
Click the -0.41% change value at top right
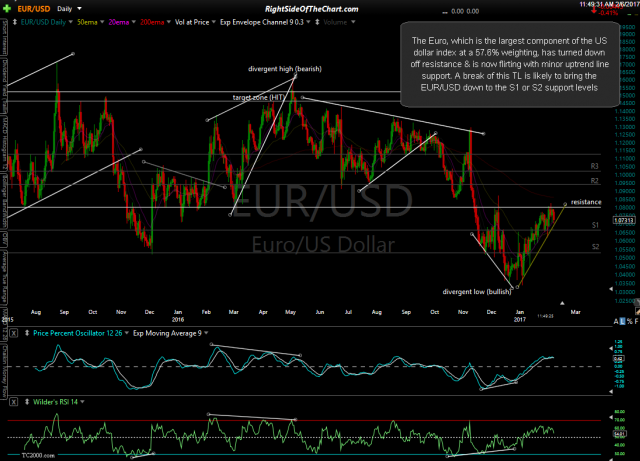(608, 13)
